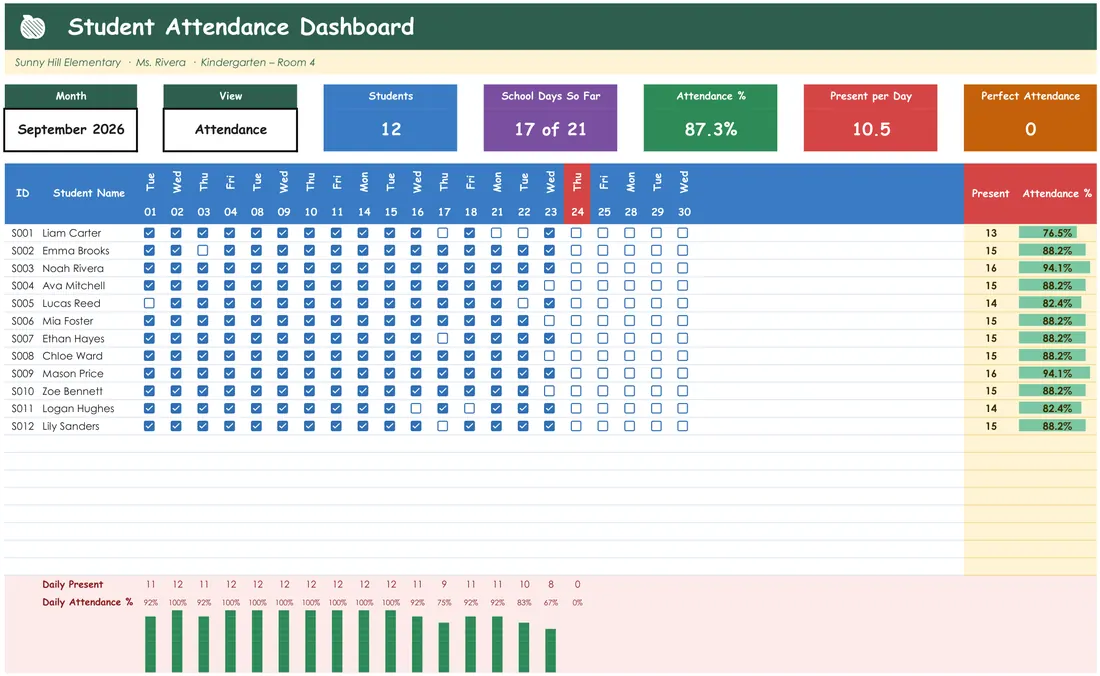
Task: Click the chart bar for day 17
Action: 443,647
